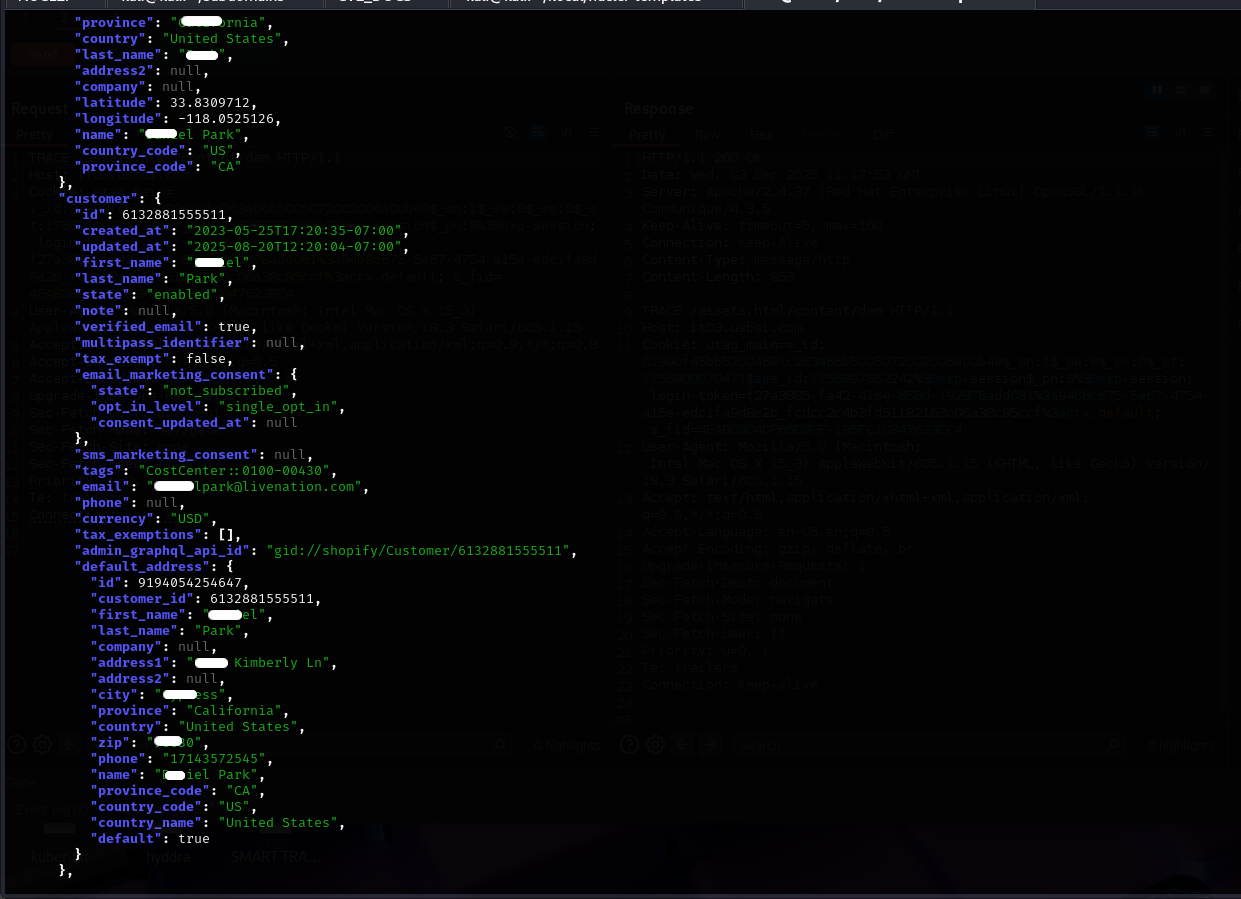
Task: Click the "default": true line
Action: (x=150, y=838)
